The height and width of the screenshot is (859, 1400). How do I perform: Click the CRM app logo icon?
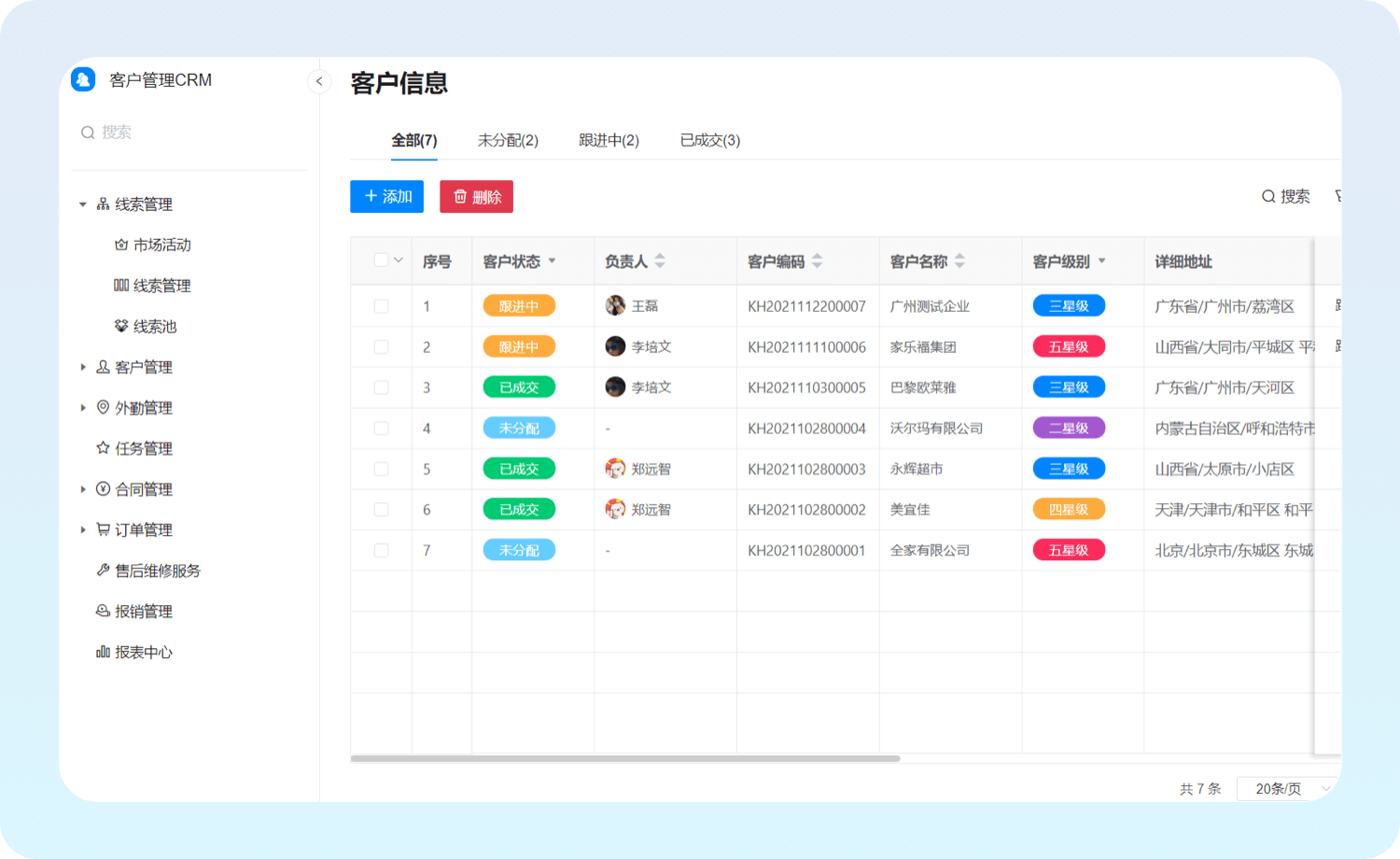[83, 79]
